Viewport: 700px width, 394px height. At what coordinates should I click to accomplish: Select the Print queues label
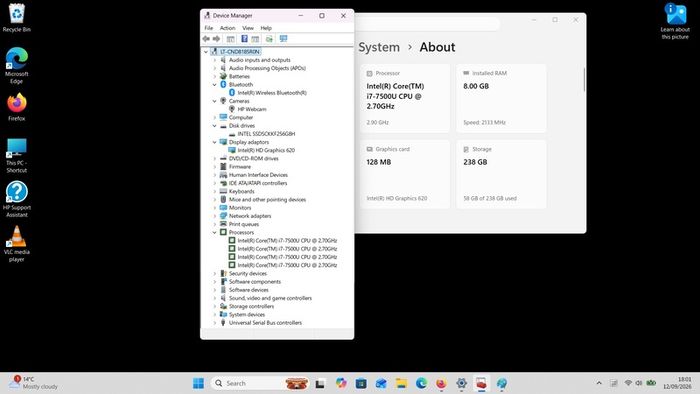(244, 224)
